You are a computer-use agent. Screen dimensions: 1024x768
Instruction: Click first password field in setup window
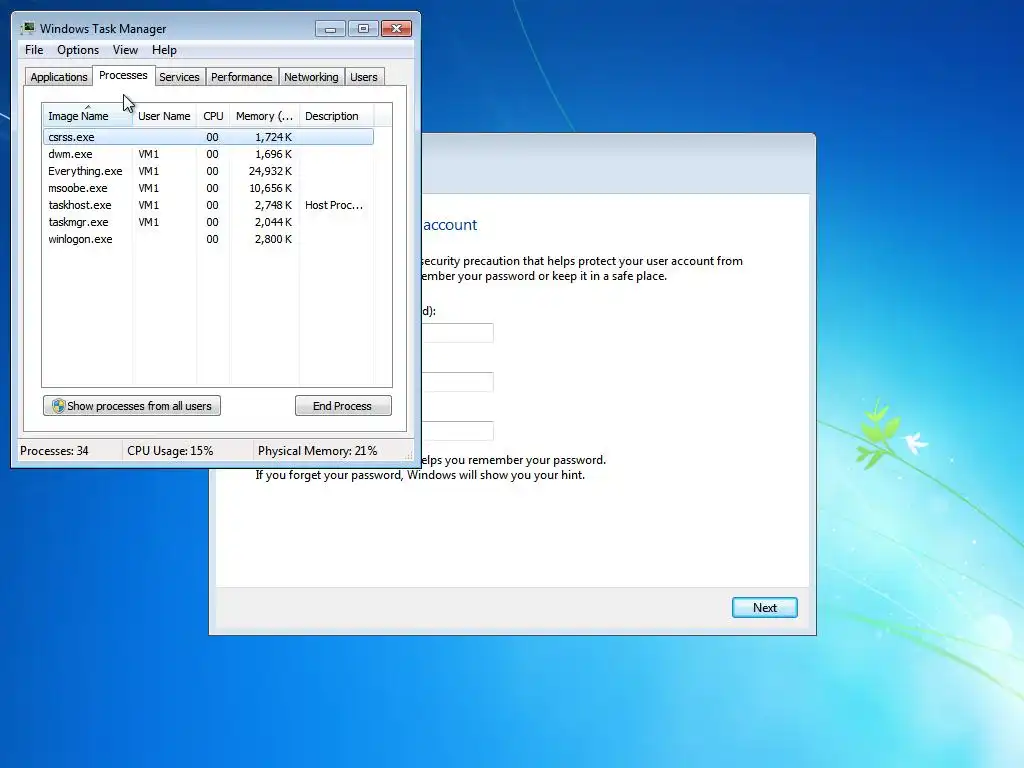pos(457,333)
